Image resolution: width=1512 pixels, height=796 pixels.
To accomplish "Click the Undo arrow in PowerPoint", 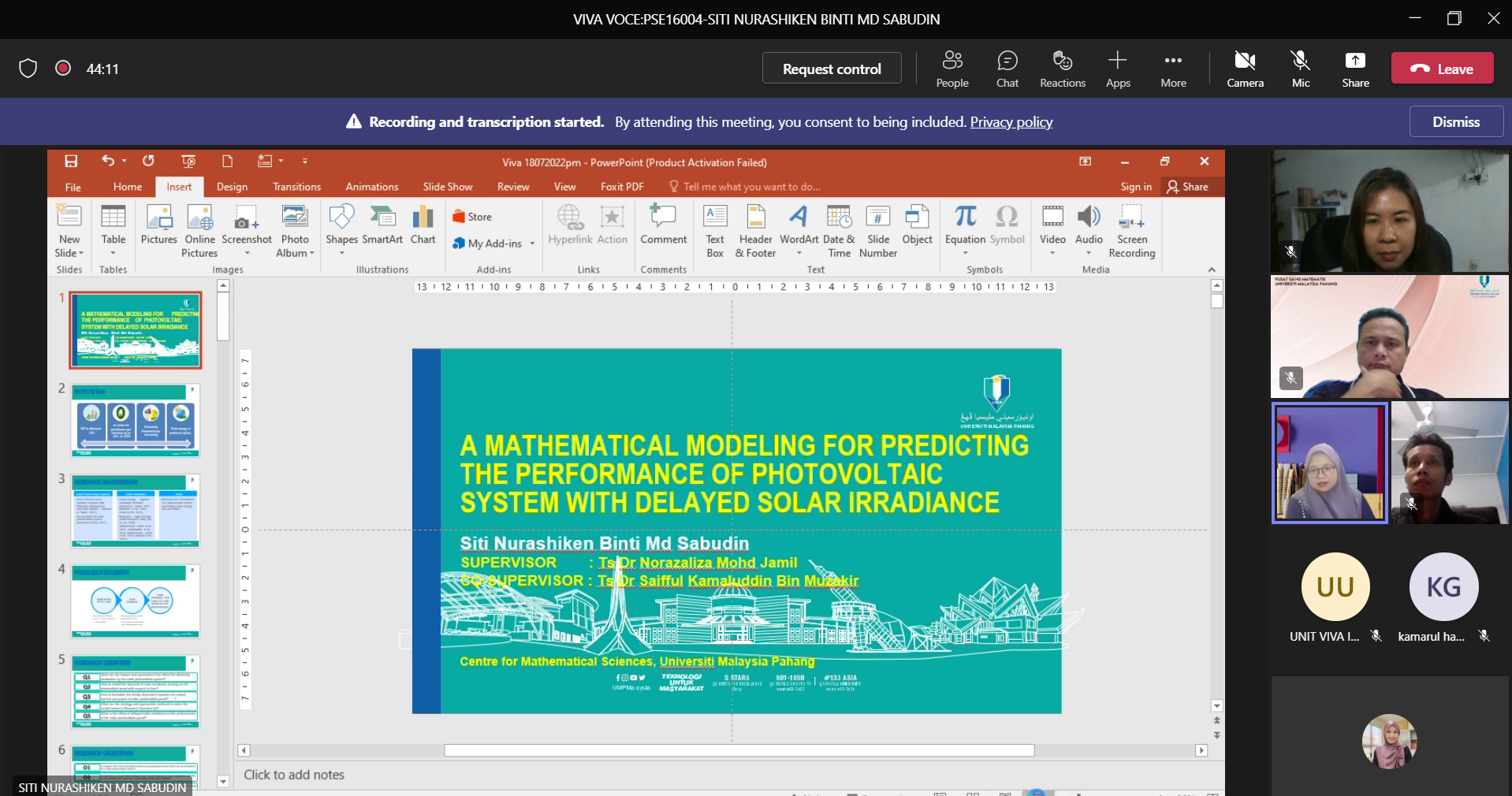I will pyautogui.click(x=108, y=161).
